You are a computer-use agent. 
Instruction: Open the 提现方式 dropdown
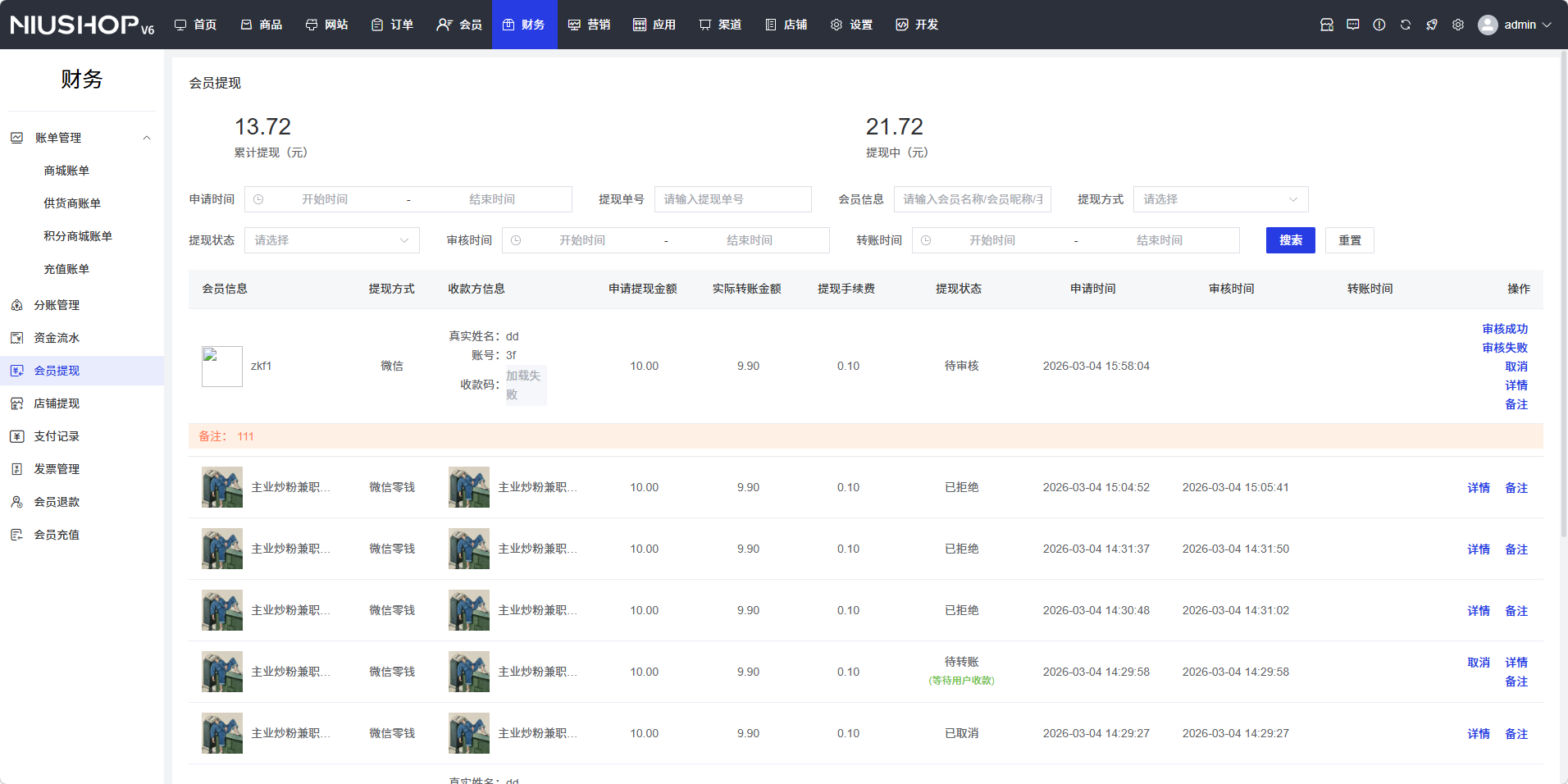(1219, 199)
